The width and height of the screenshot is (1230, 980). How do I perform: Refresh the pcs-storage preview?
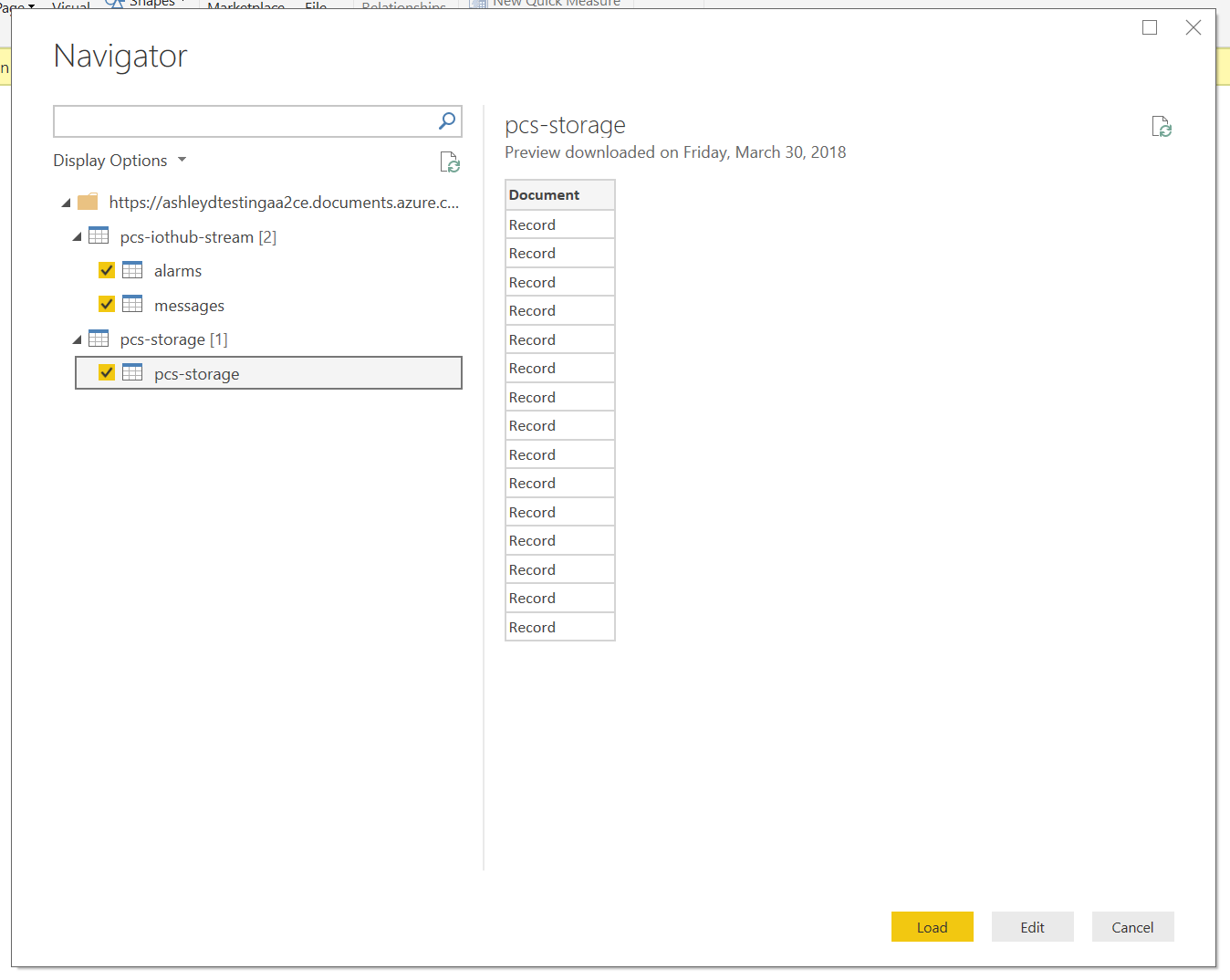(x=1162, y=127)
